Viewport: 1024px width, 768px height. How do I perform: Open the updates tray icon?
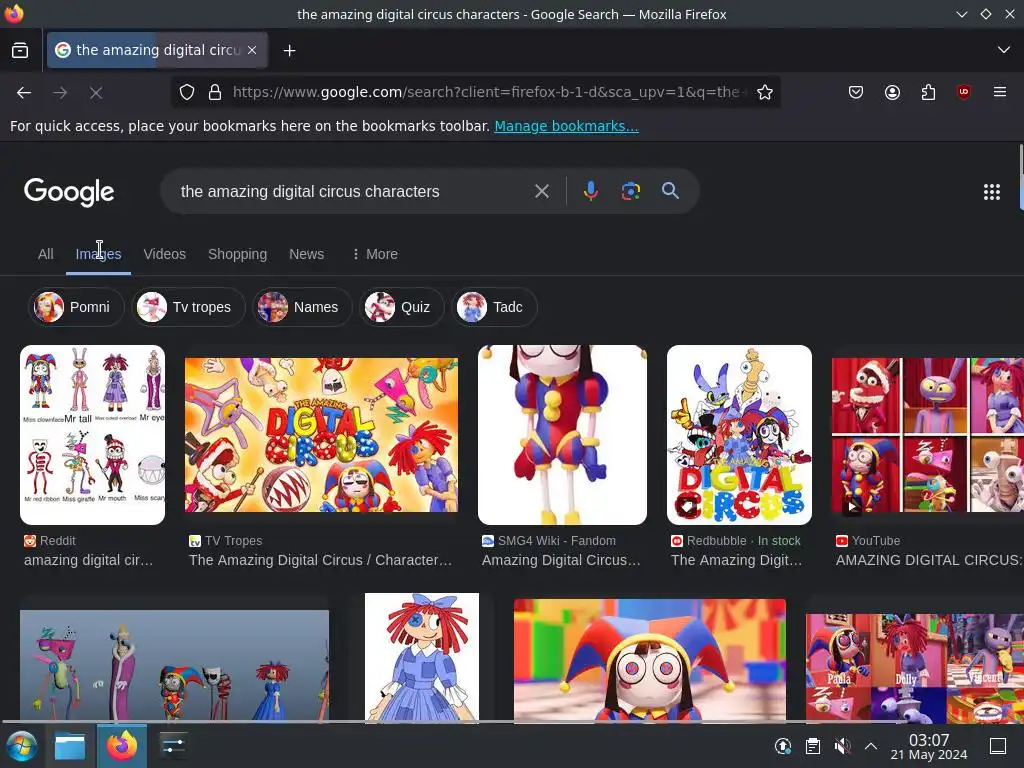pos(782,746)
